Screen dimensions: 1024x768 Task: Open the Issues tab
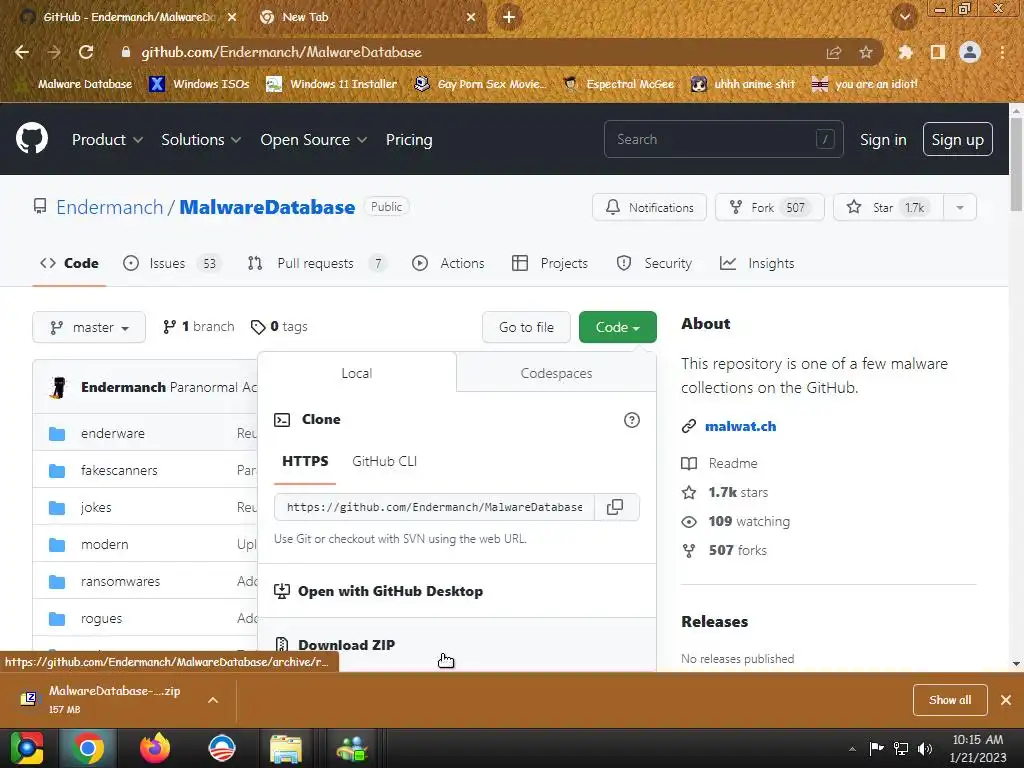[172, 263]
